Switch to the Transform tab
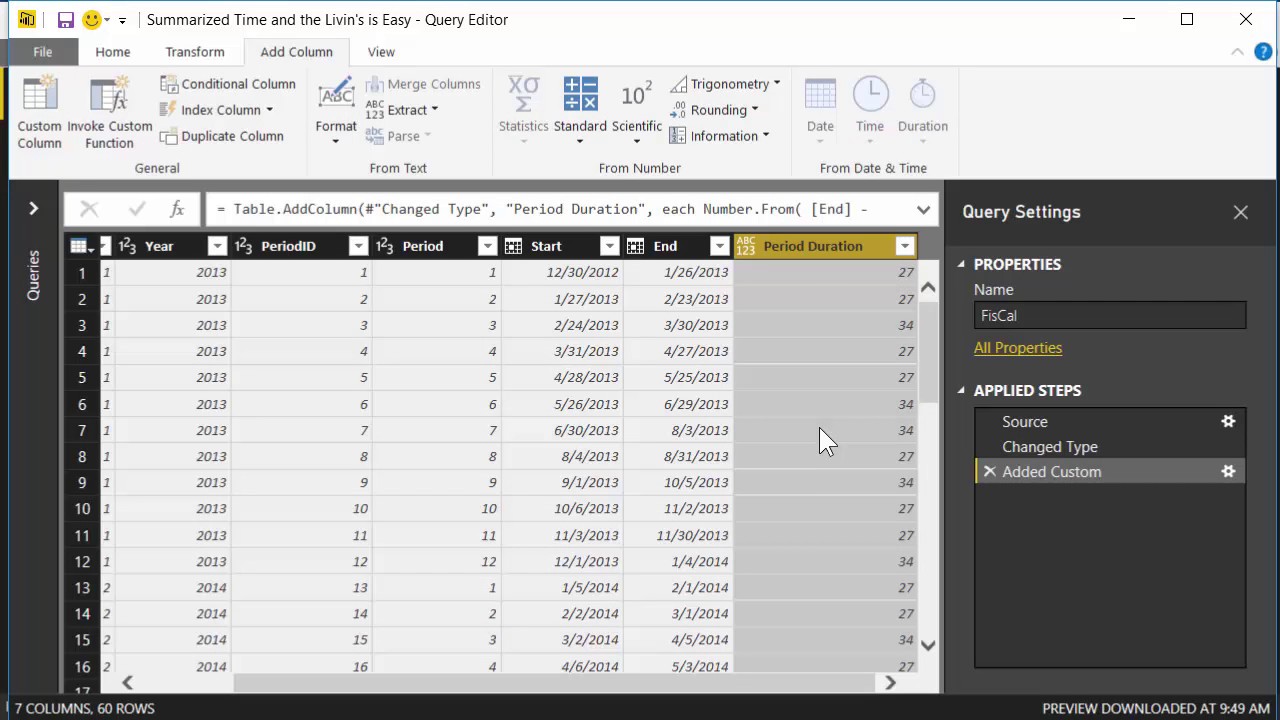 click(x=195, y=52)
